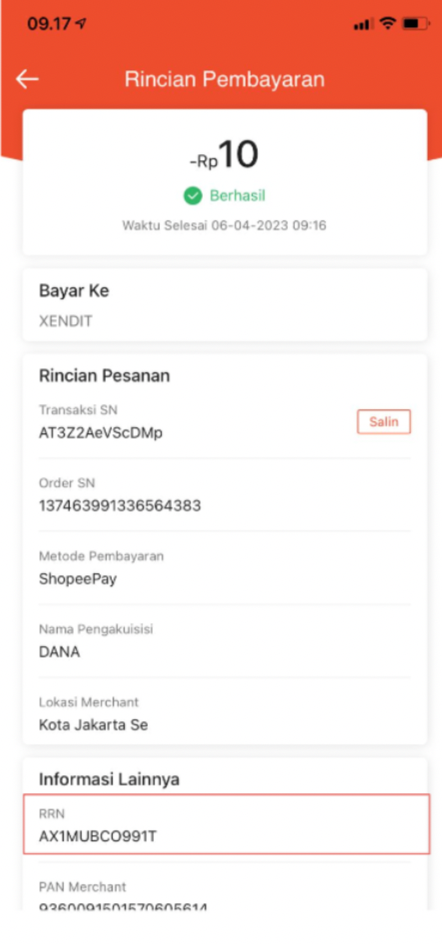The width and height of the screenshot is (442, 944).
Task: Tap the Metode Pembayaran ShopeePay row
Action: 225,567
